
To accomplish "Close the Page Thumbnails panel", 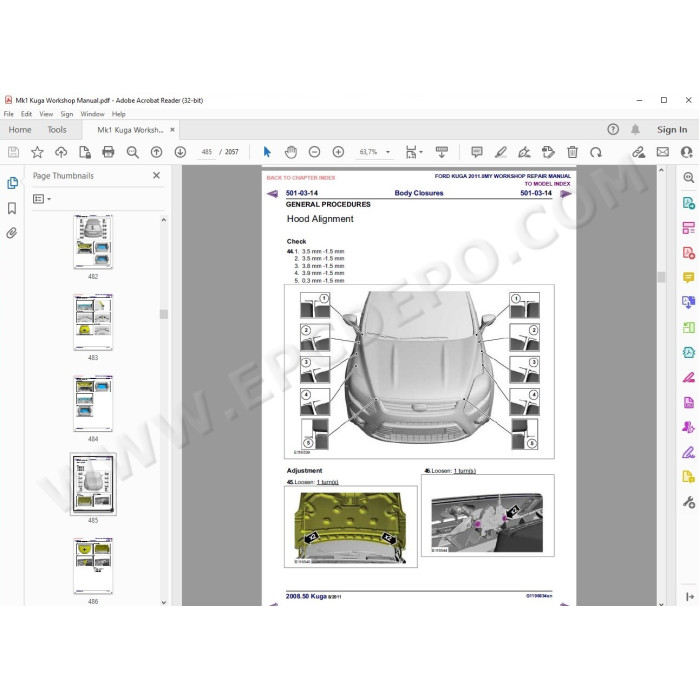I will click(x=156, y=175).
